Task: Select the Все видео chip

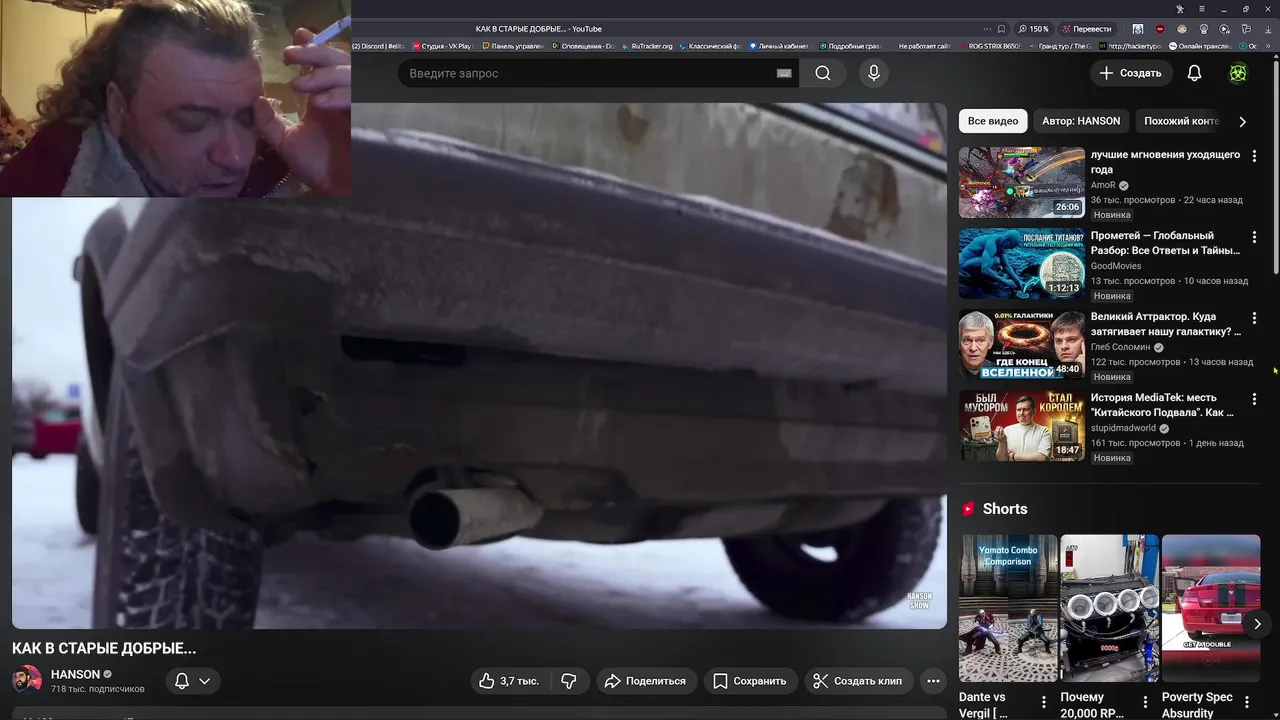Action: [x=993, y=121]
